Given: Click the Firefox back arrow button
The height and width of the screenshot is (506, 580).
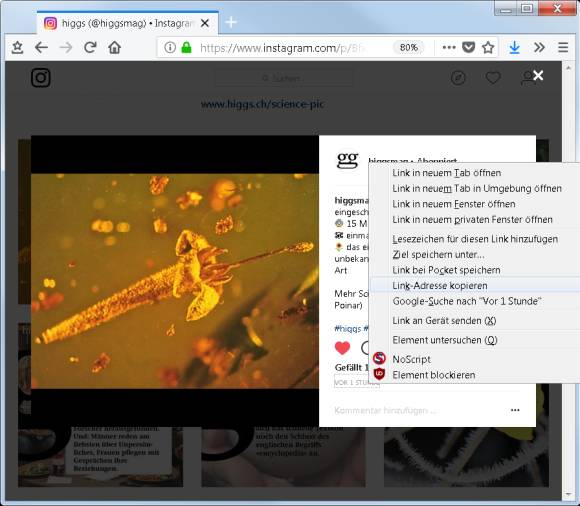Looking at the screenshot, I should 41,47.
